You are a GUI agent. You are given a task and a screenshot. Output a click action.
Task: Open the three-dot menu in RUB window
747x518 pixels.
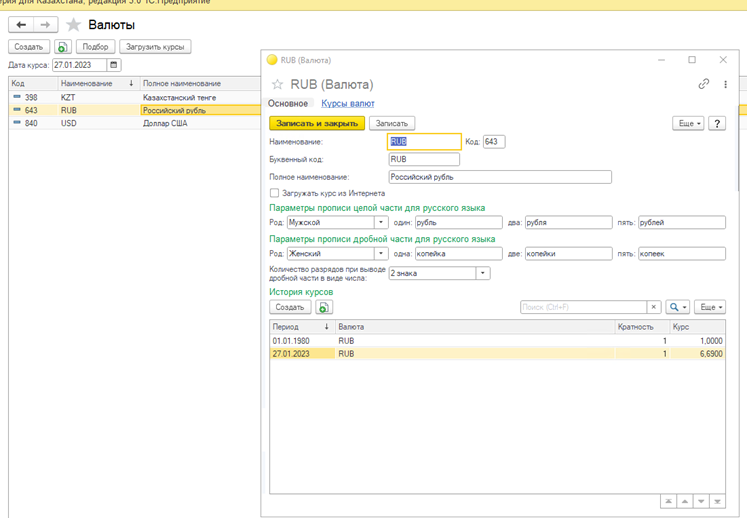click(726, 85)
